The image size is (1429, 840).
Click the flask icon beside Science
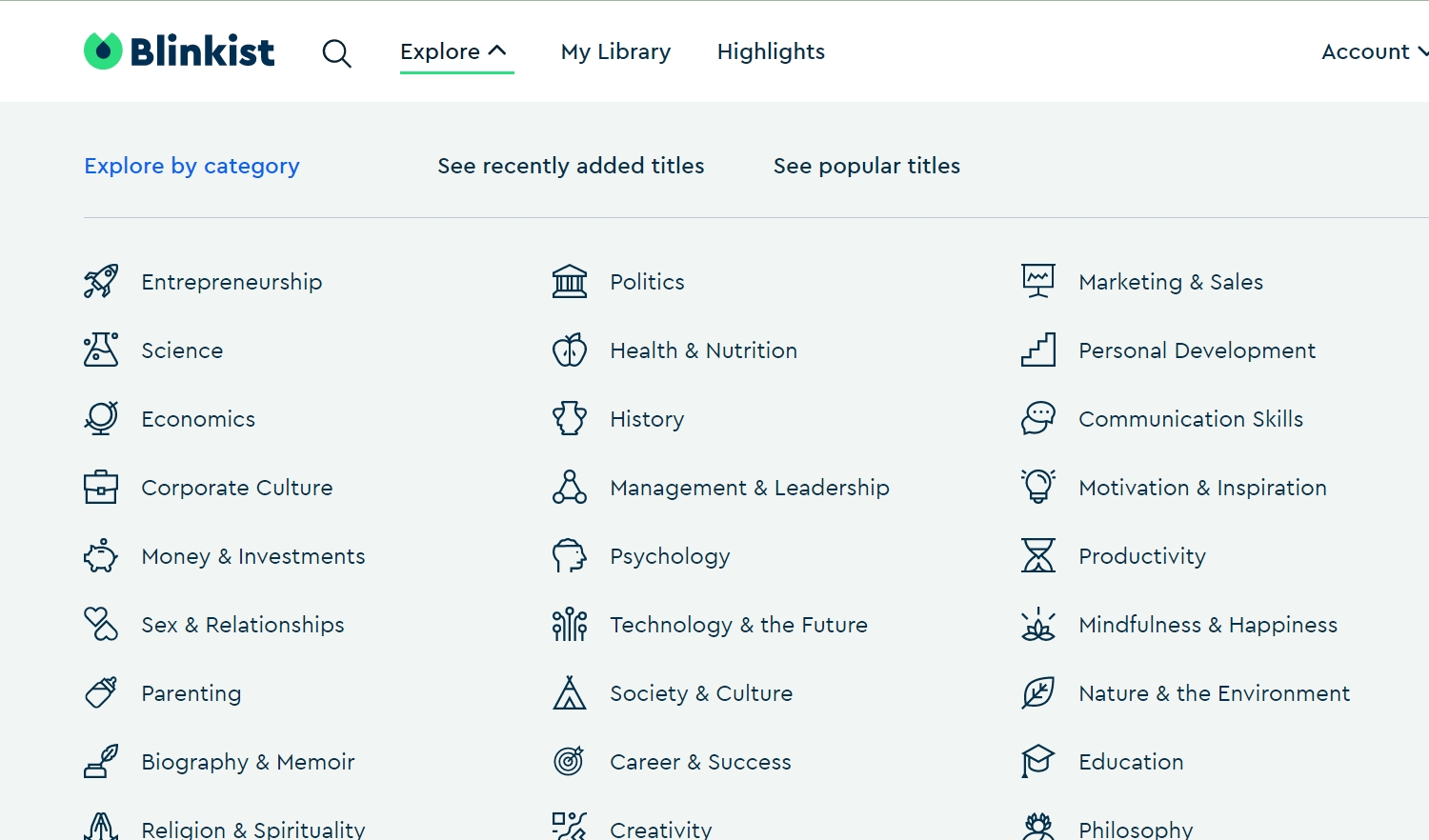tap(101, 350)
